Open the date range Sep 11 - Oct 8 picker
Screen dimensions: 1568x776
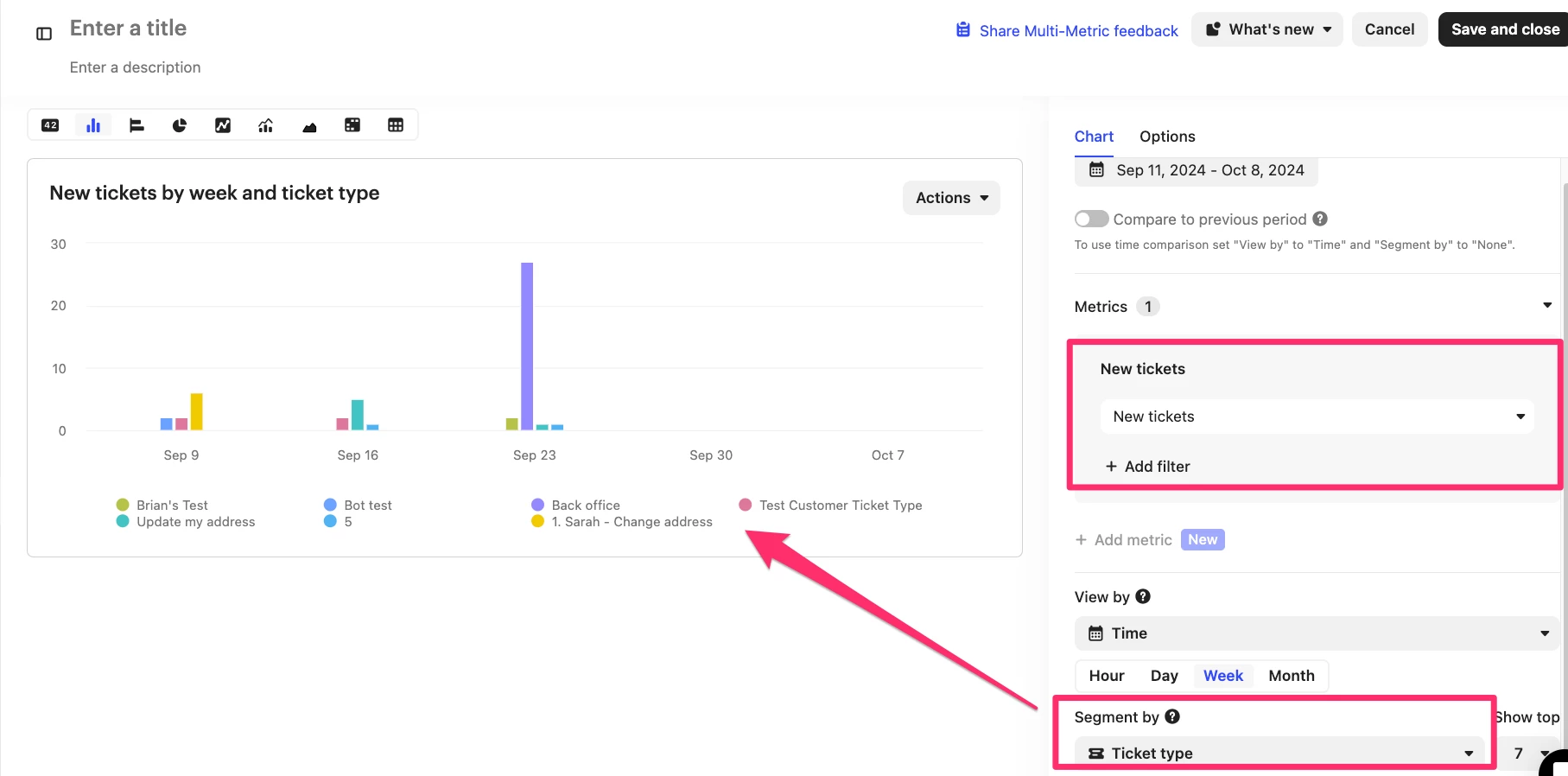click(1197, 170)
